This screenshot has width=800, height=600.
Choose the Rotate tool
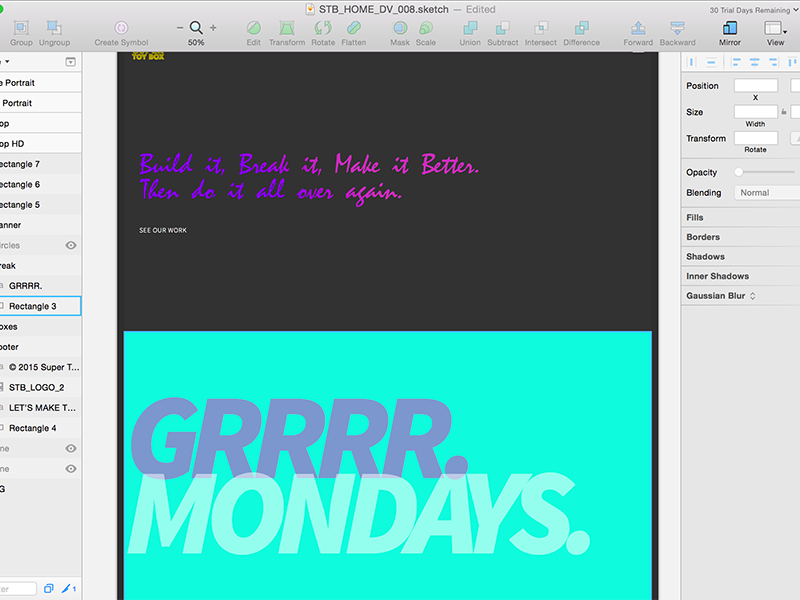(x=323, y=33)
